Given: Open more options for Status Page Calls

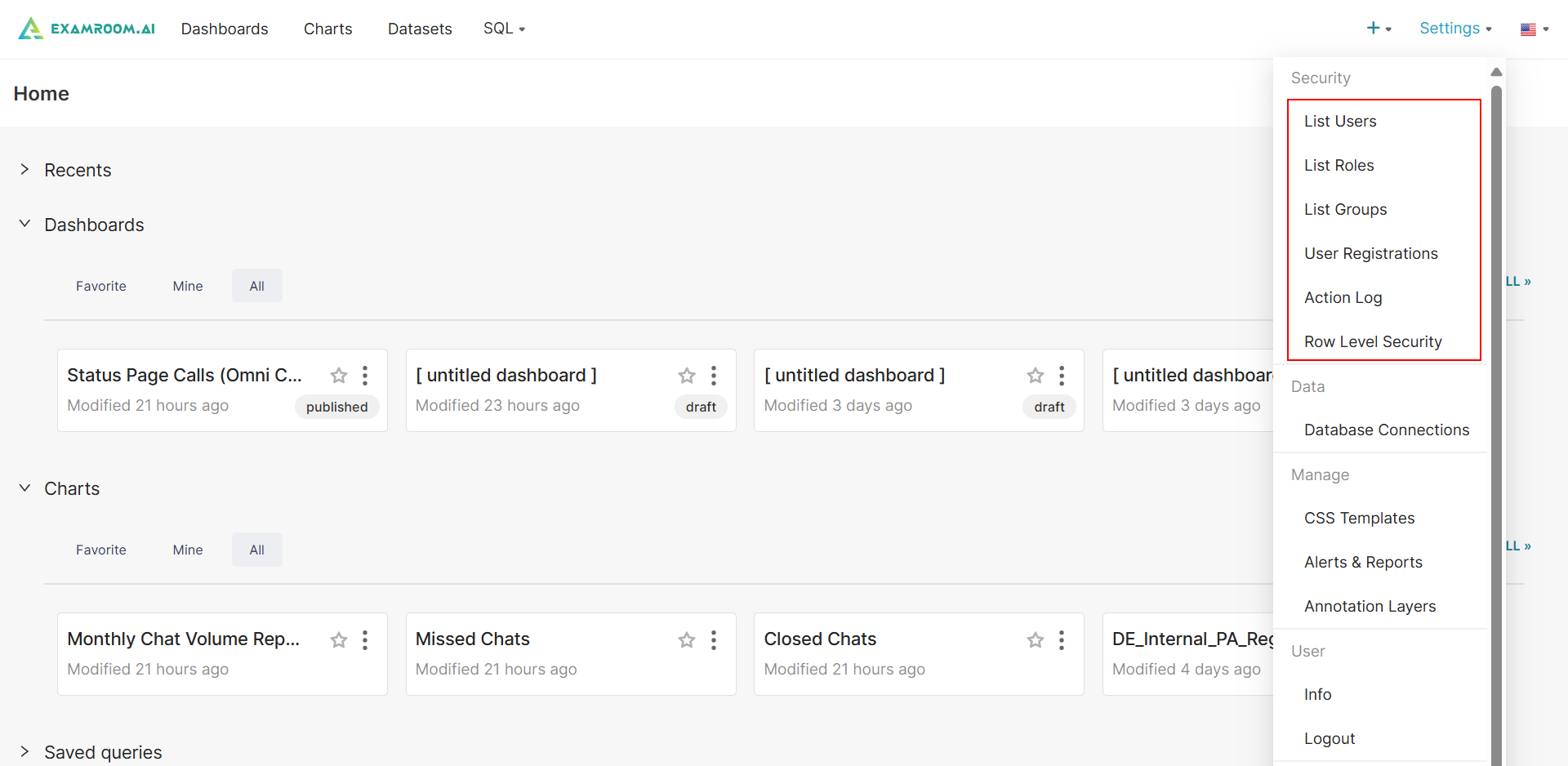Looking at the screenshot, I should [x=365, y=376].
